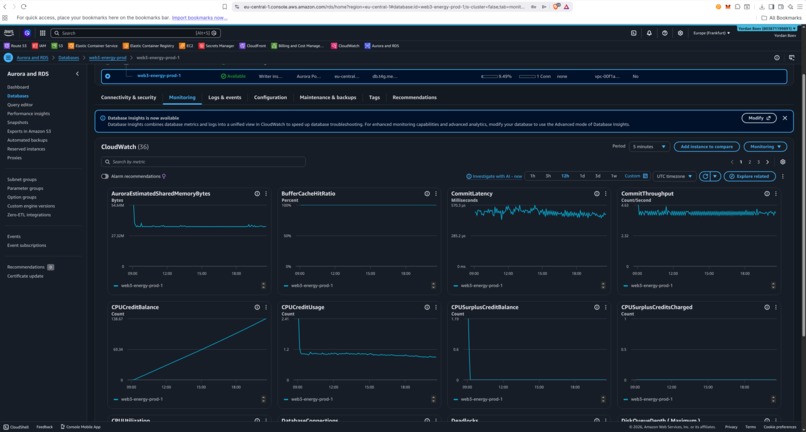Expand the legend under the CommitLatency chart

tap(603, 285)
